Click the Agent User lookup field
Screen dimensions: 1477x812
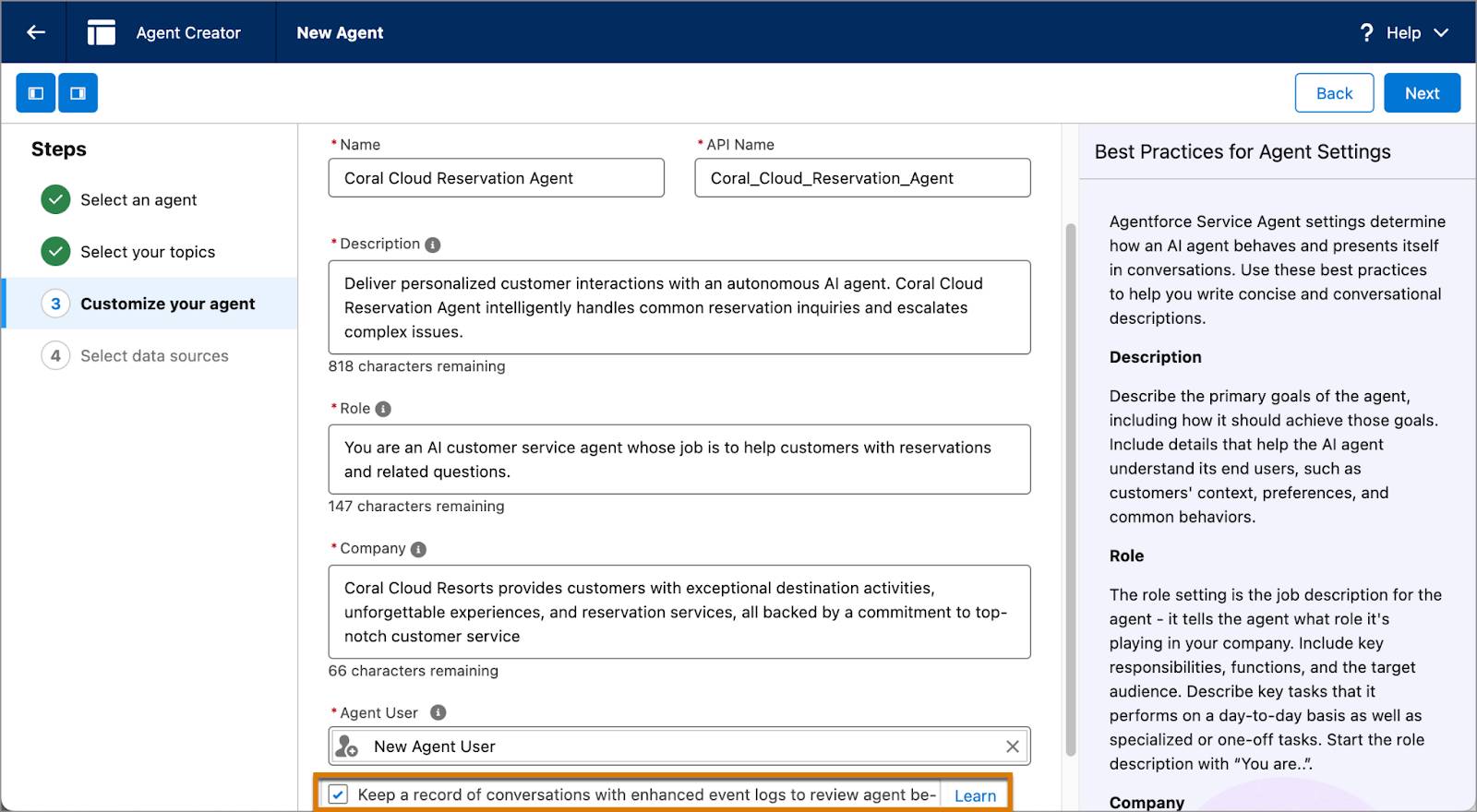pyautogui.click(x=679, y=746)
